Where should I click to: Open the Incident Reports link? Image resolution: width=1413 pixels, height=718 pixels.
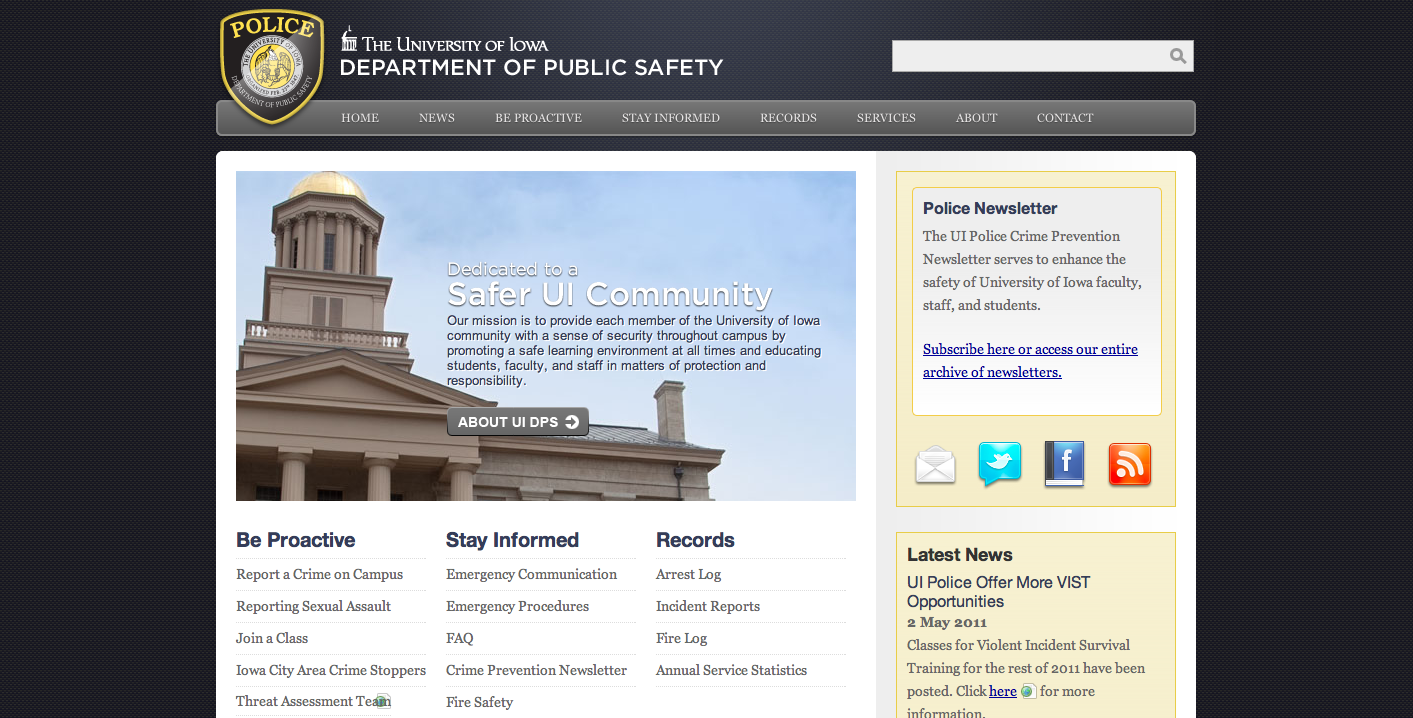(708, 606)
